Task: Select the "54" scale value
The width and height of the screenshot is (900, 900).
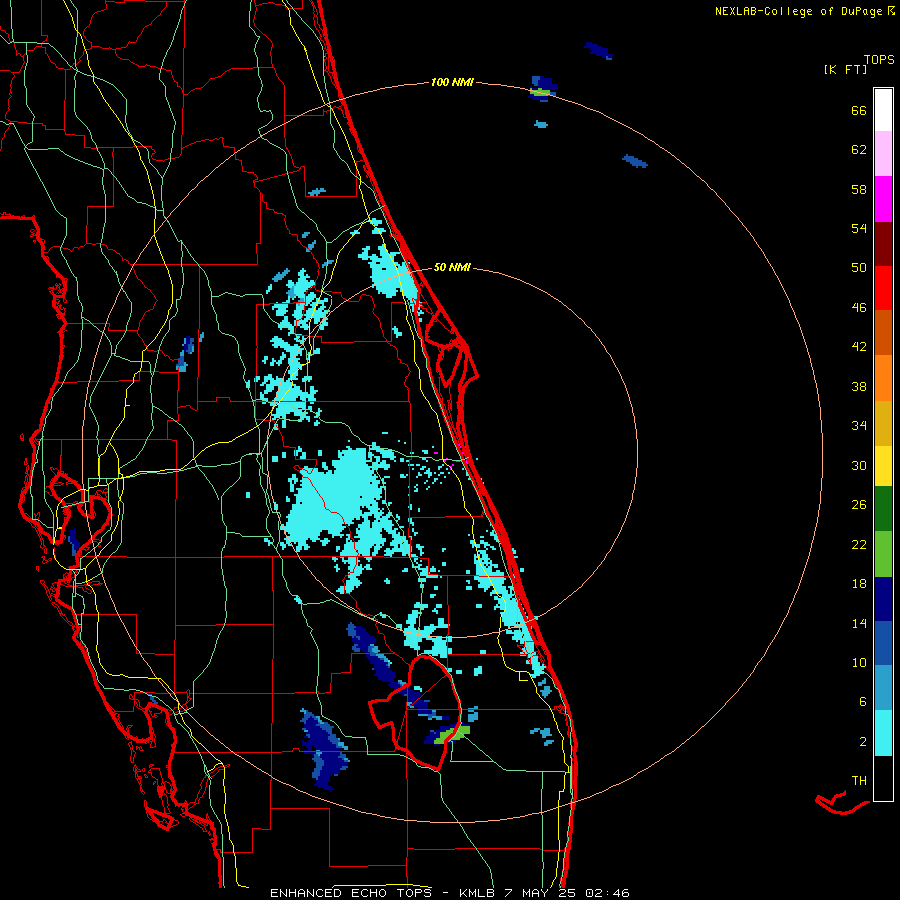Action: pyautogui.click(x=859, y=228)
